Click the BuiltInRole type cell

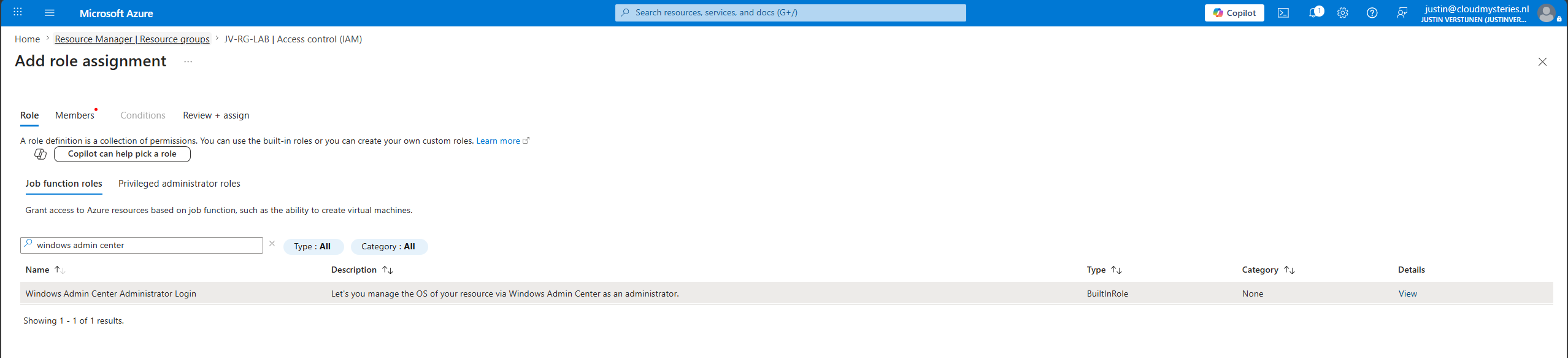tap(1107, 294)
